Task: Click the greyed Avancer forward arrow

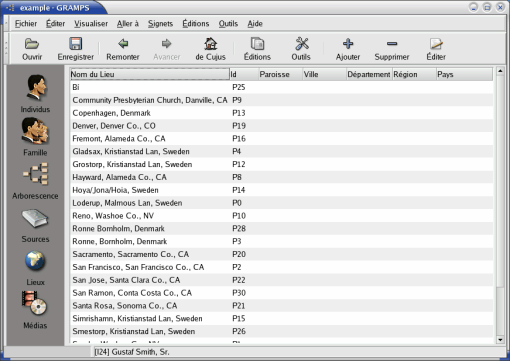Action: tap(167, 49)
